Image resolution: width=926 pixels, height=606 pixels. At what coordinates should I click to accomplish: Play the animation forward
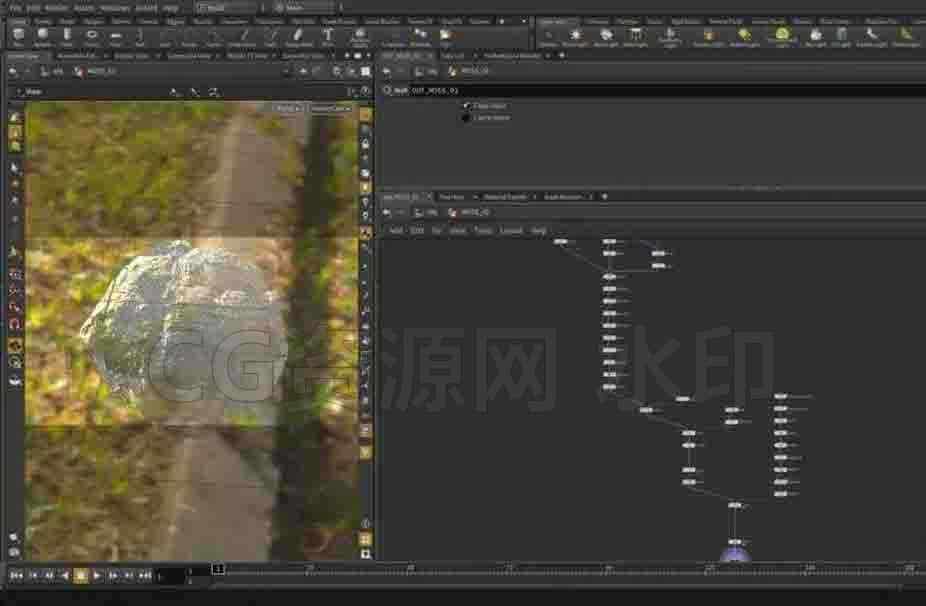pyautogui.click(x=97, y=575)
